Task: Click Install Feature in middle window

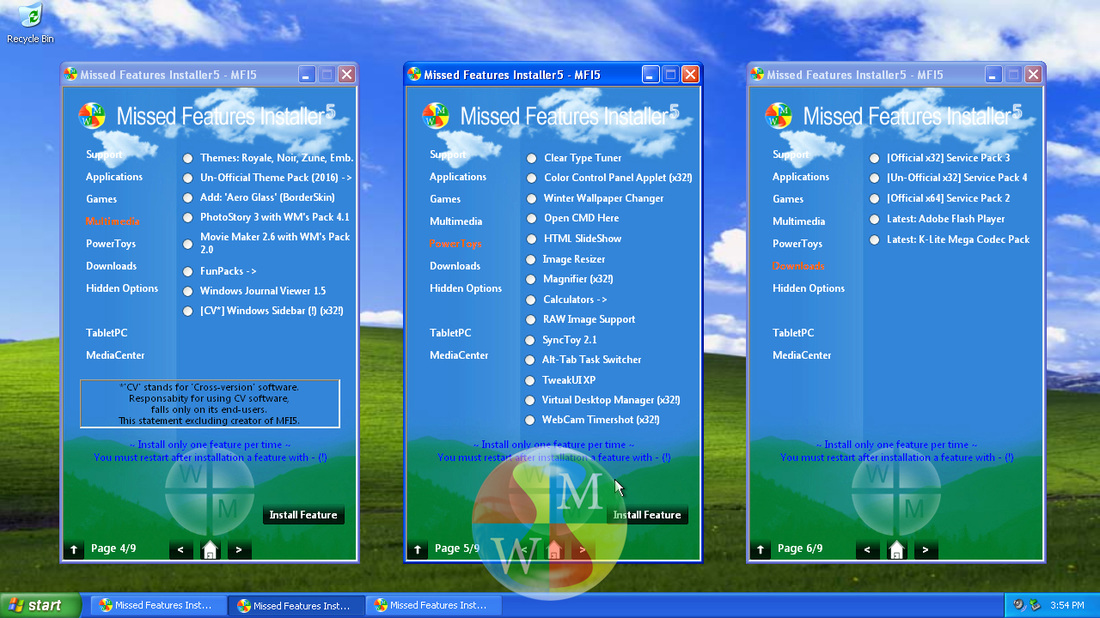Action: (647, 515)
